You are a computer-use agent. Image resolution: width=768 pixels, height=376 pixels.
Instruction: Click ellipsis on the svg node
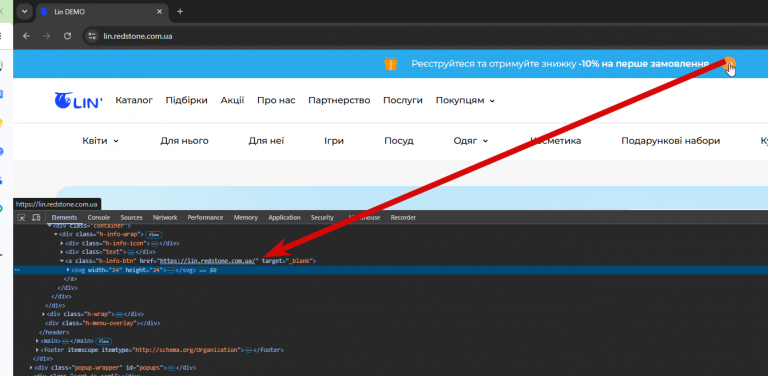(x=171, y=270)
